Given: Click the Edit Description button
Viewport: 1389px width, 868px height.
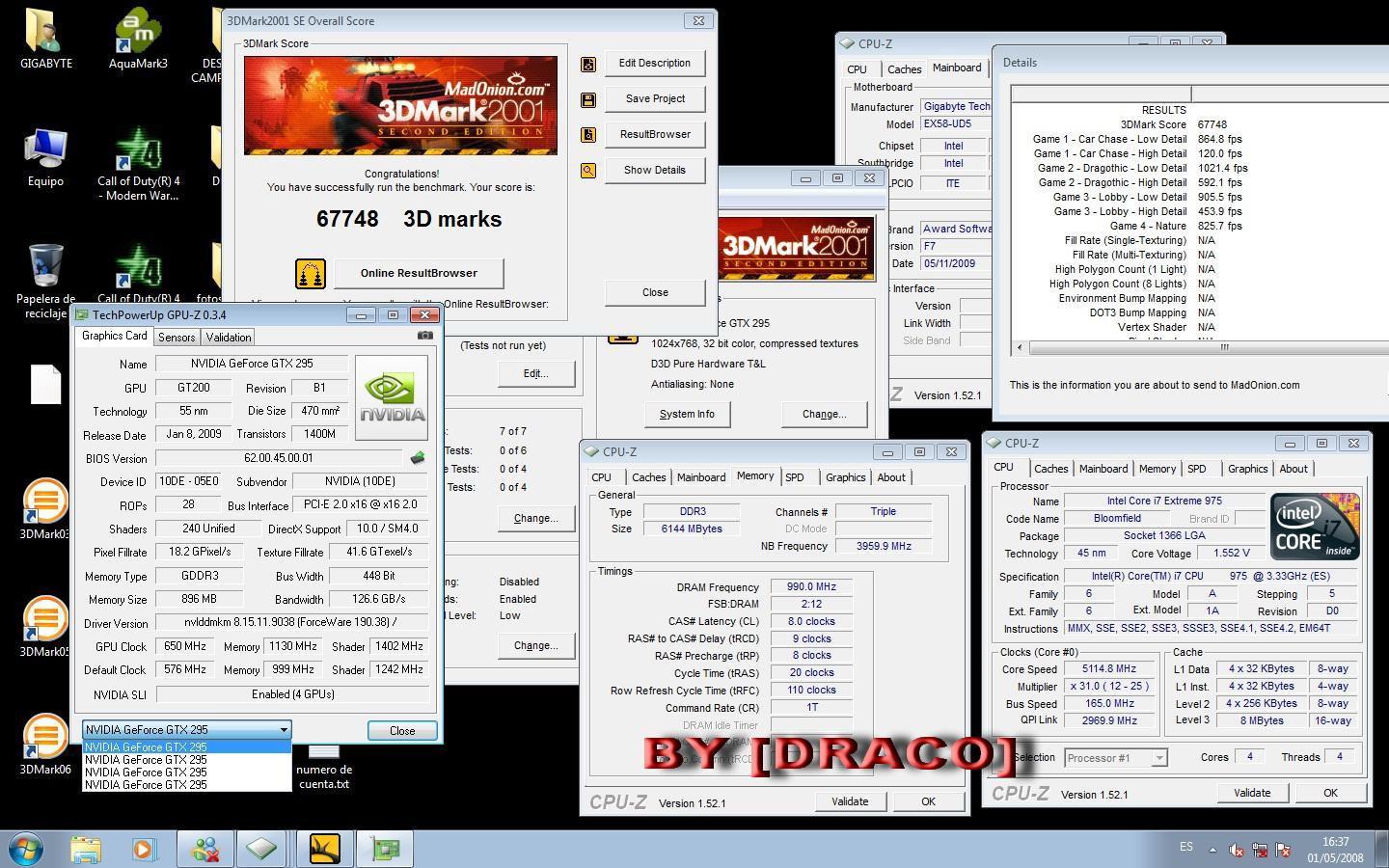Looking at the screenshot, I should tap(655, 64).
